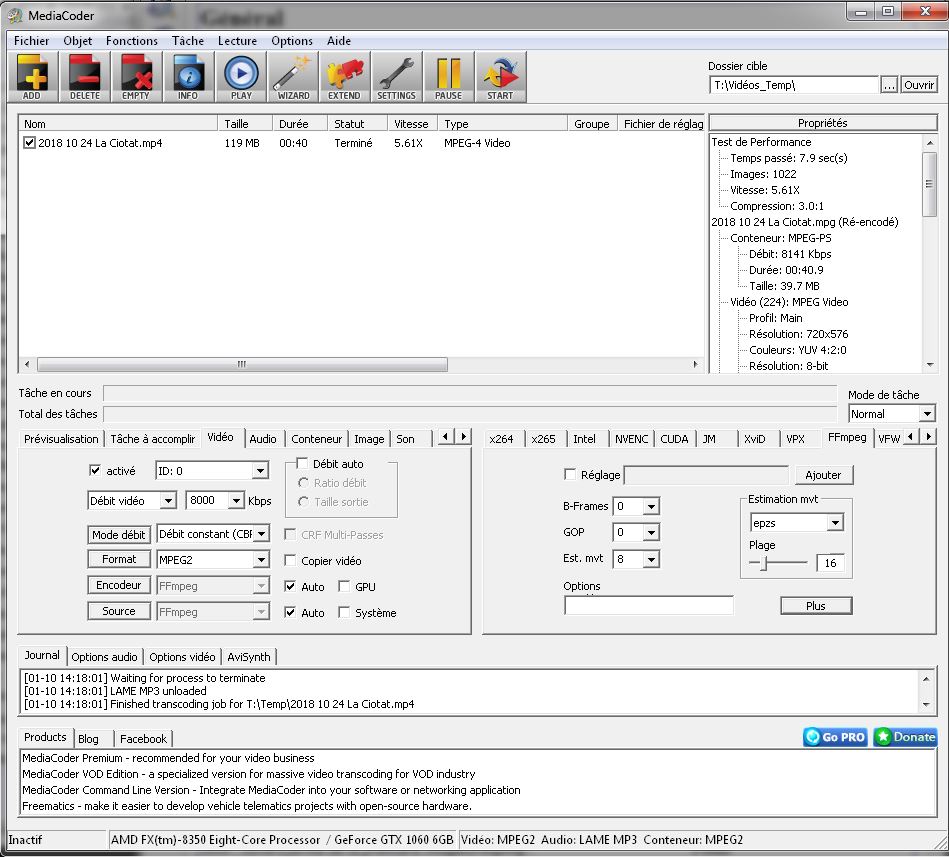Open the SETTINGS wrench icon
Image resolution: width=949 pixels, height=857 pixels.
coord(396,77)
